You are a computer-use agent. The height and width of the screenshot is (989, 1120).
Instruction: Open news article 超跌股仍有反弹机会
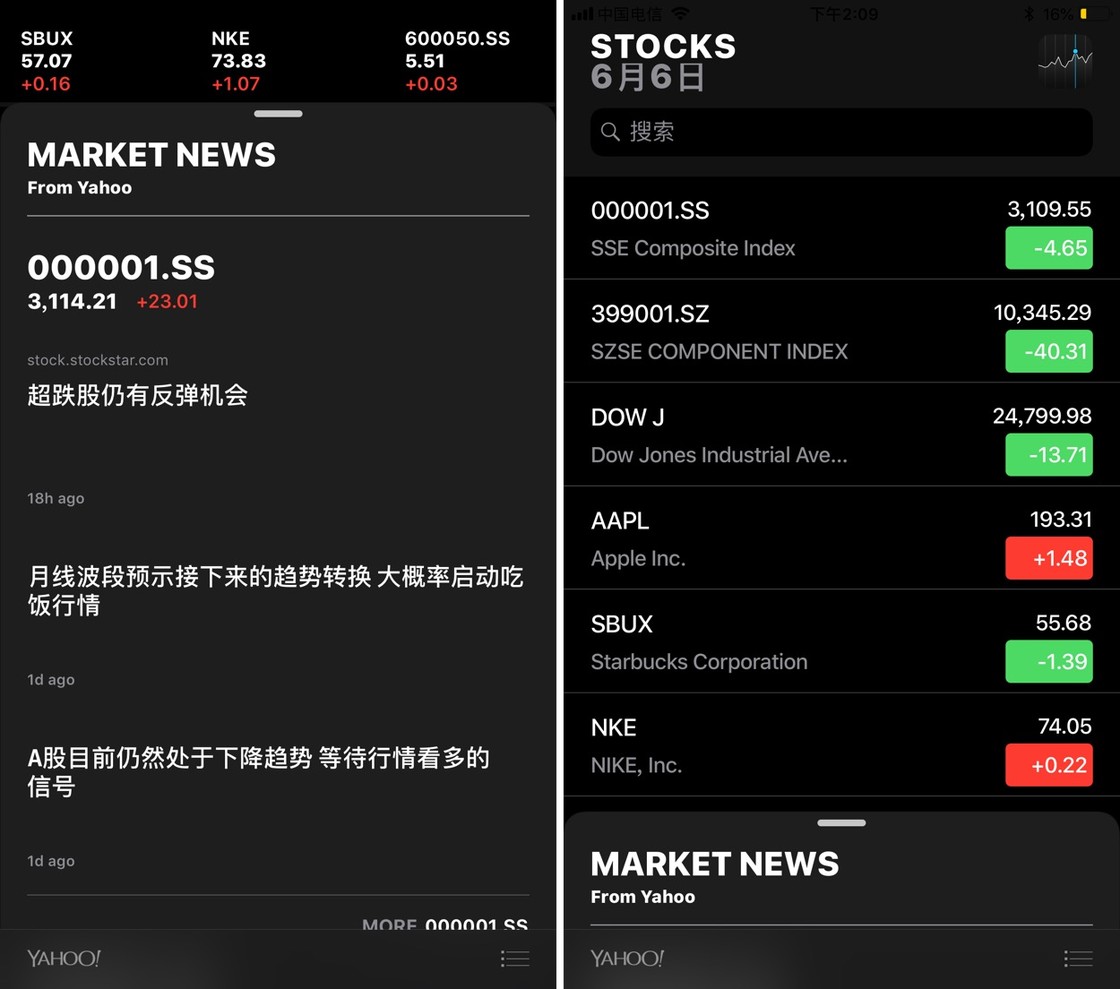click(137, 395)
